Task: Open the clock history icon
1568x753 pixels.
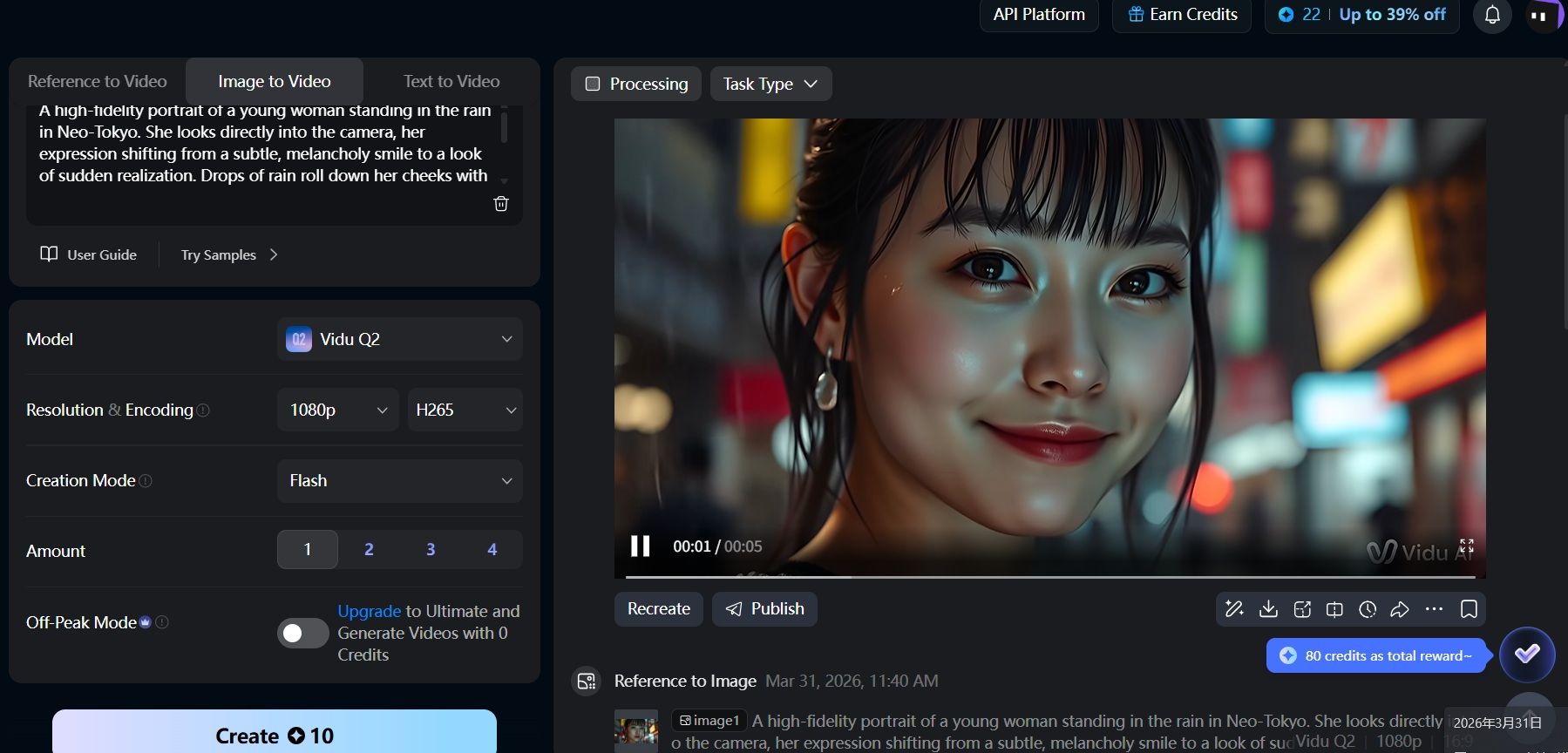Action: [1368, 609]
